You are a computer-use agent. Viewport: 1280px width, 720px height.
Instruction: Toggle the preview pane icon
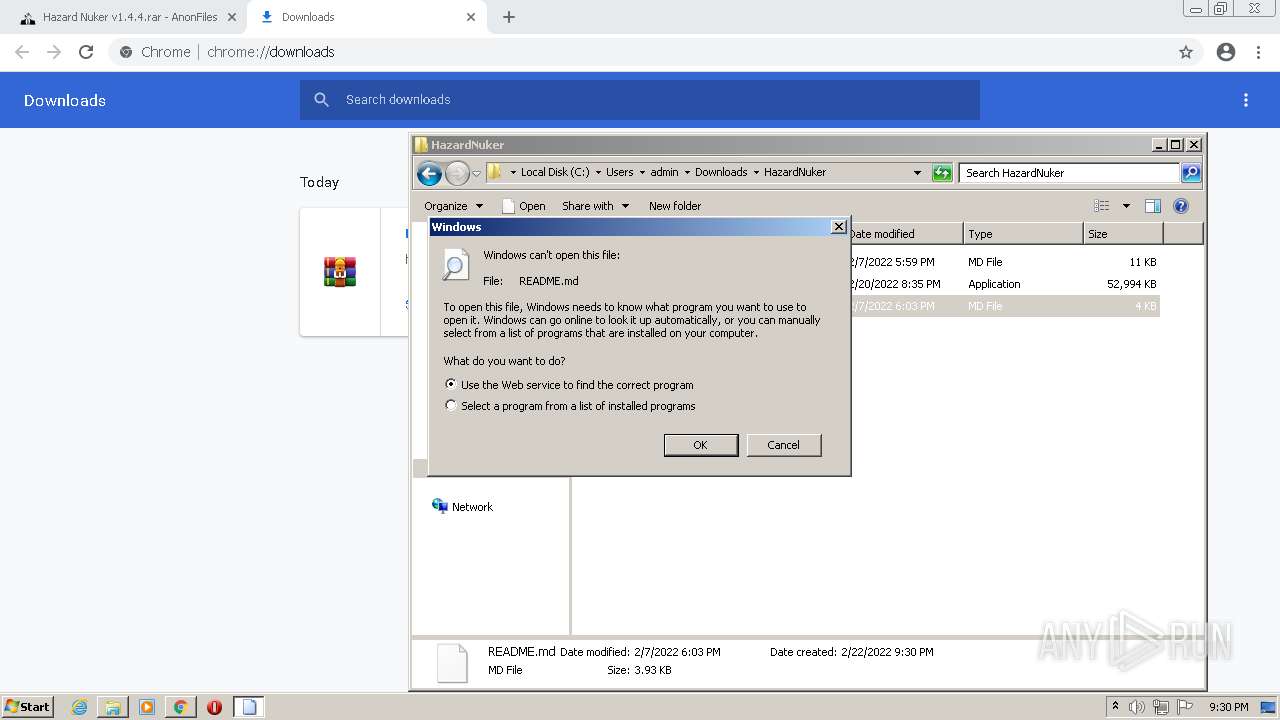coord(1153,206)
